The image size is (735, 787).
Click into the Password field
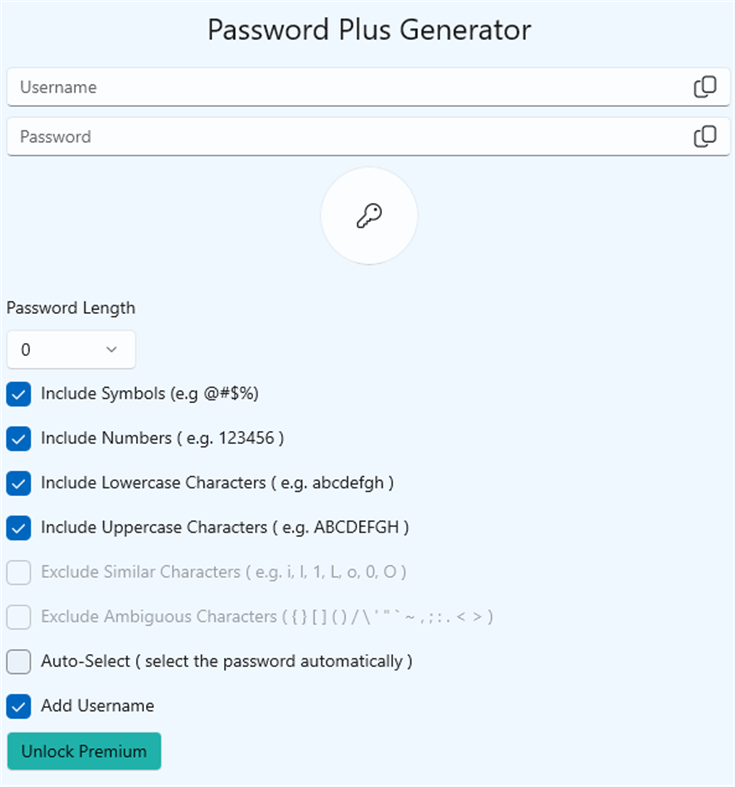pyautogui.click(x=340, y=136)
